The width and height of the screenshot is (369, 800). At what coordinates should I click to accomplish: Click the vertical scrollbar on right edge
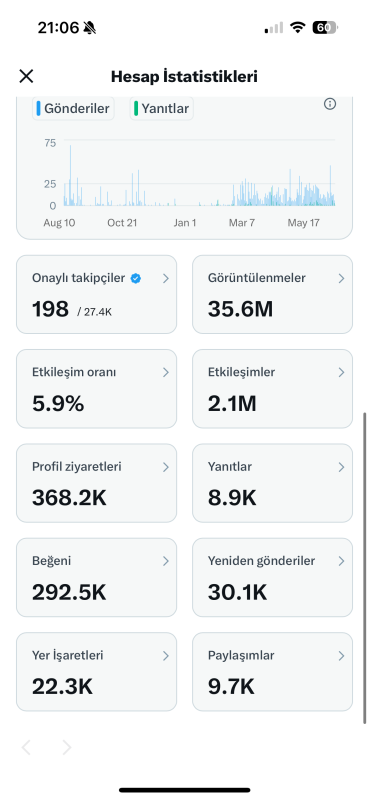(364, 567)
